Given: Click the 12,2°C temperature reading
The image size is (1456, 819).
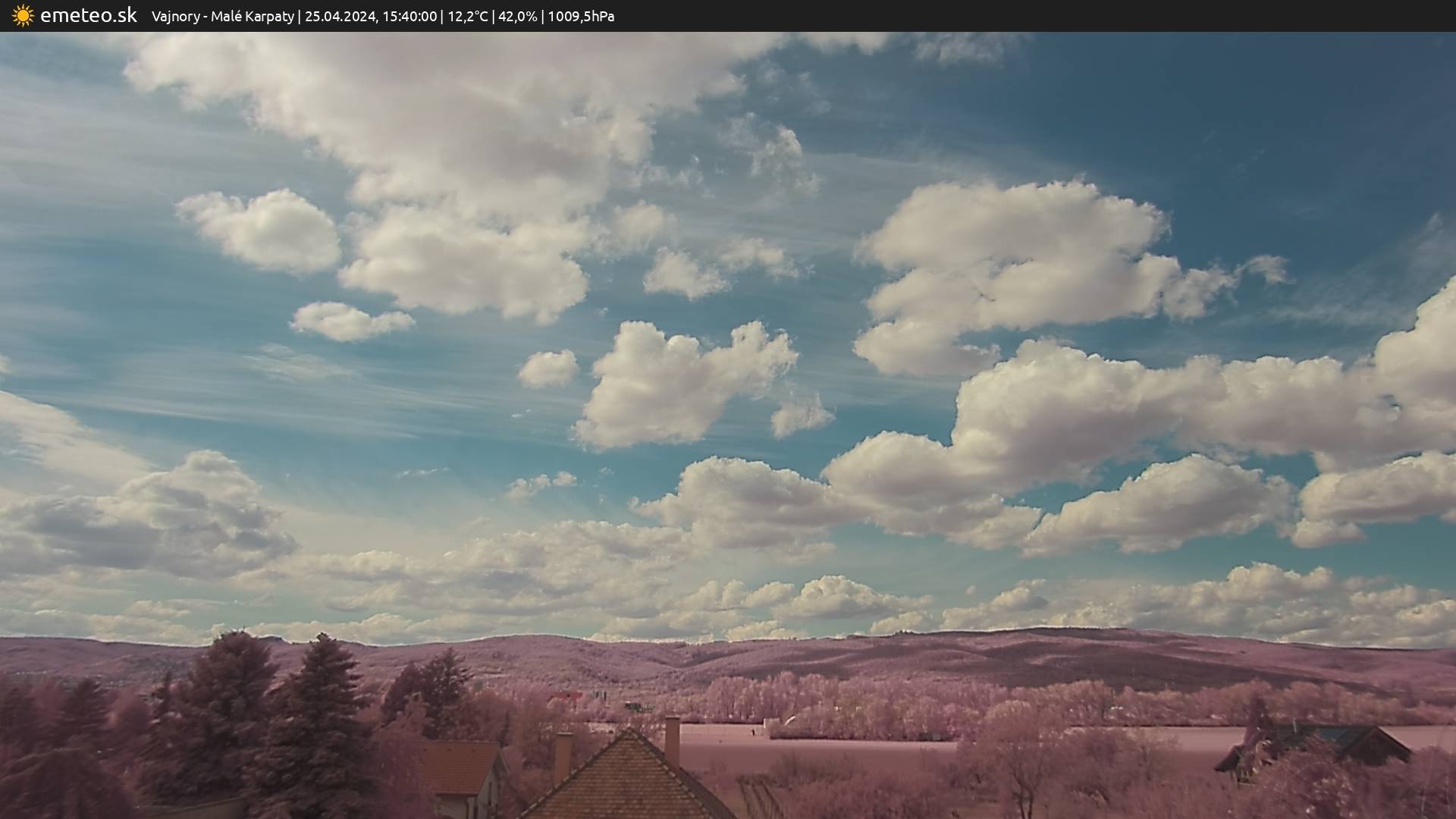Looking at the screenshot, I should coord(468,17).
